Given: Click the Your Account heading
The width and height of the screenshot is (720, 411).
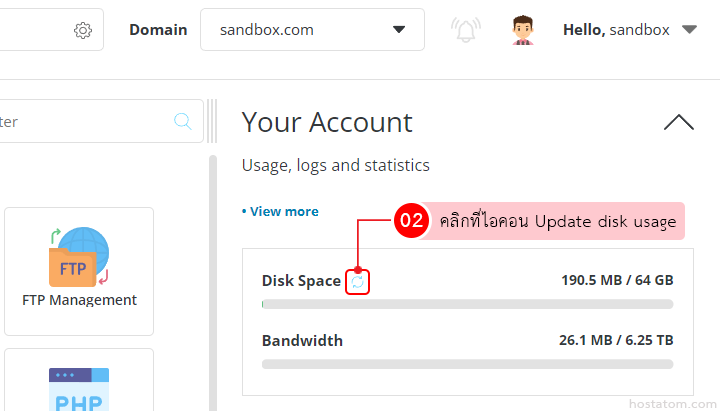Looking at the screenshot, I should click(x=327, y=123).
